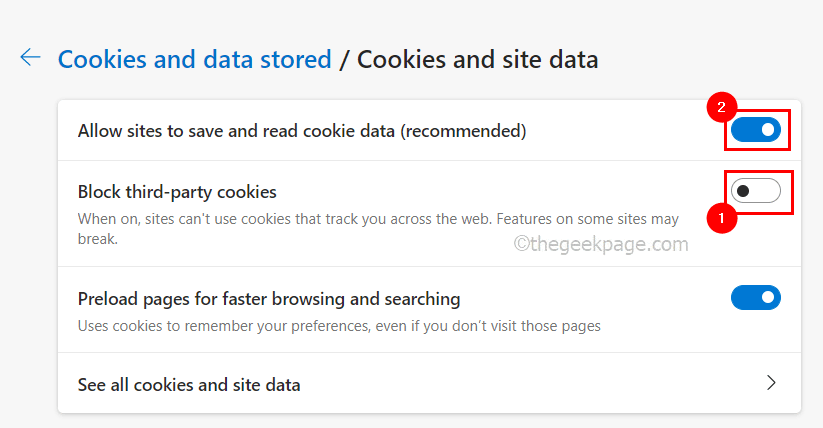Screen dimensions: 823x428
Task: Disable 'Allow sites to save and read cookie data'
Action: tap(755, 130)
